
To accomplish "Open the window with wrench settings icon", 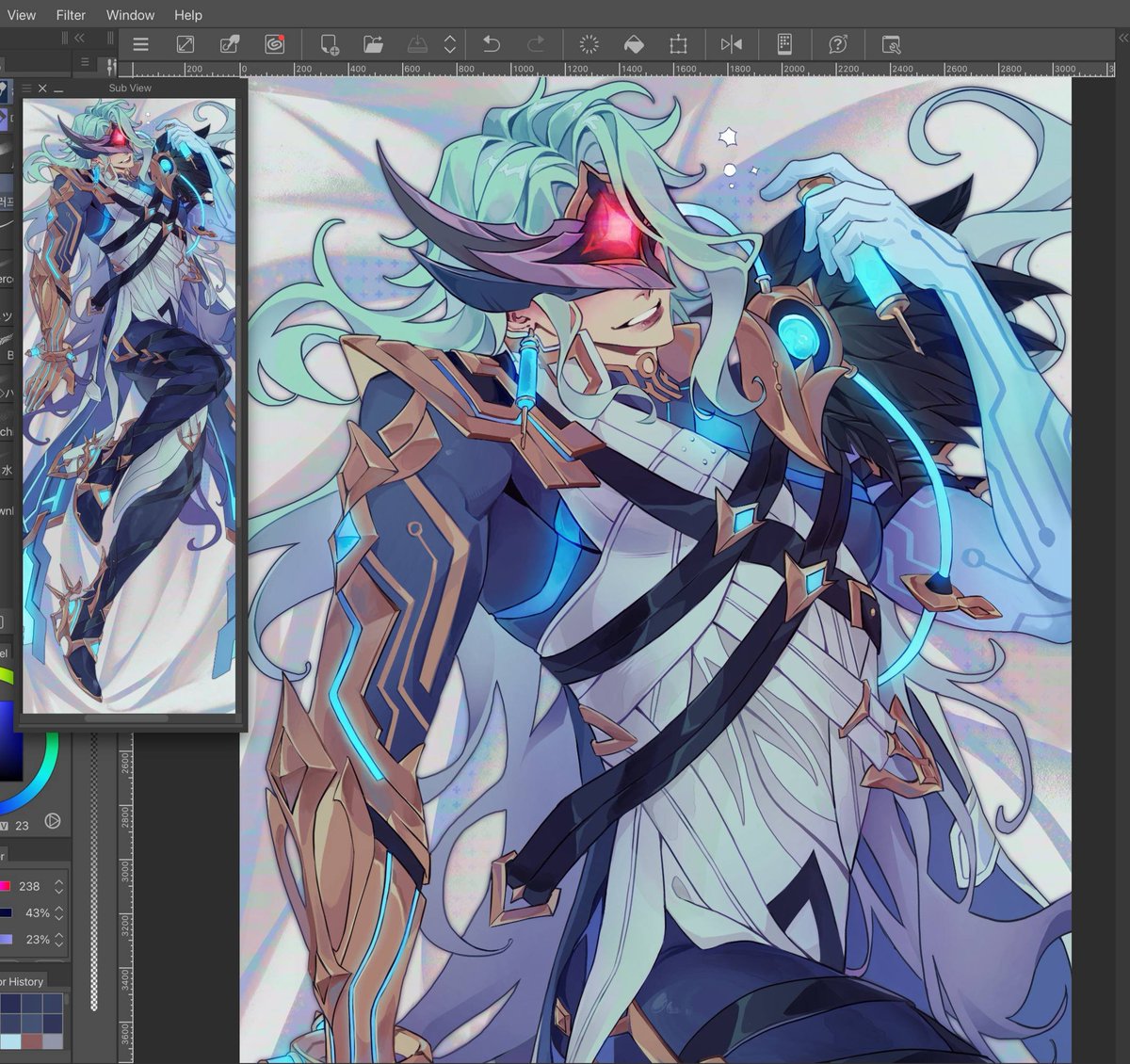I will click(891, 44).
